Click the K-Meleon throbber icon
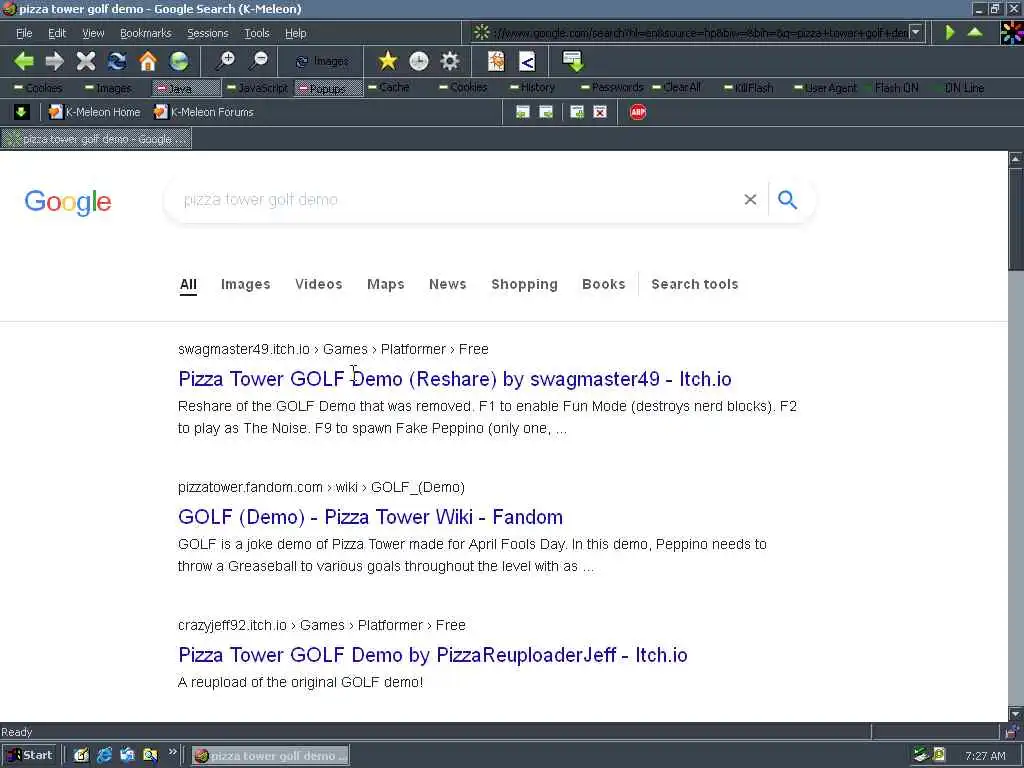Viewport: 1024px width, 768px height. tap(1012, 32)
